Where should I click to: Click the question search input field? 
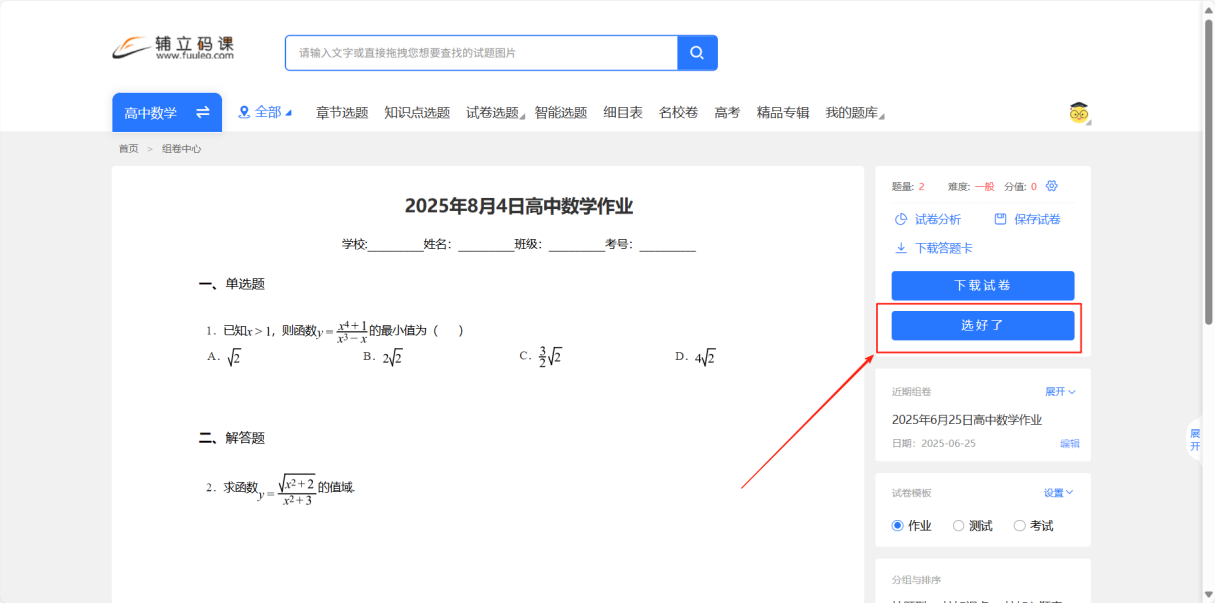coord(481,53)
